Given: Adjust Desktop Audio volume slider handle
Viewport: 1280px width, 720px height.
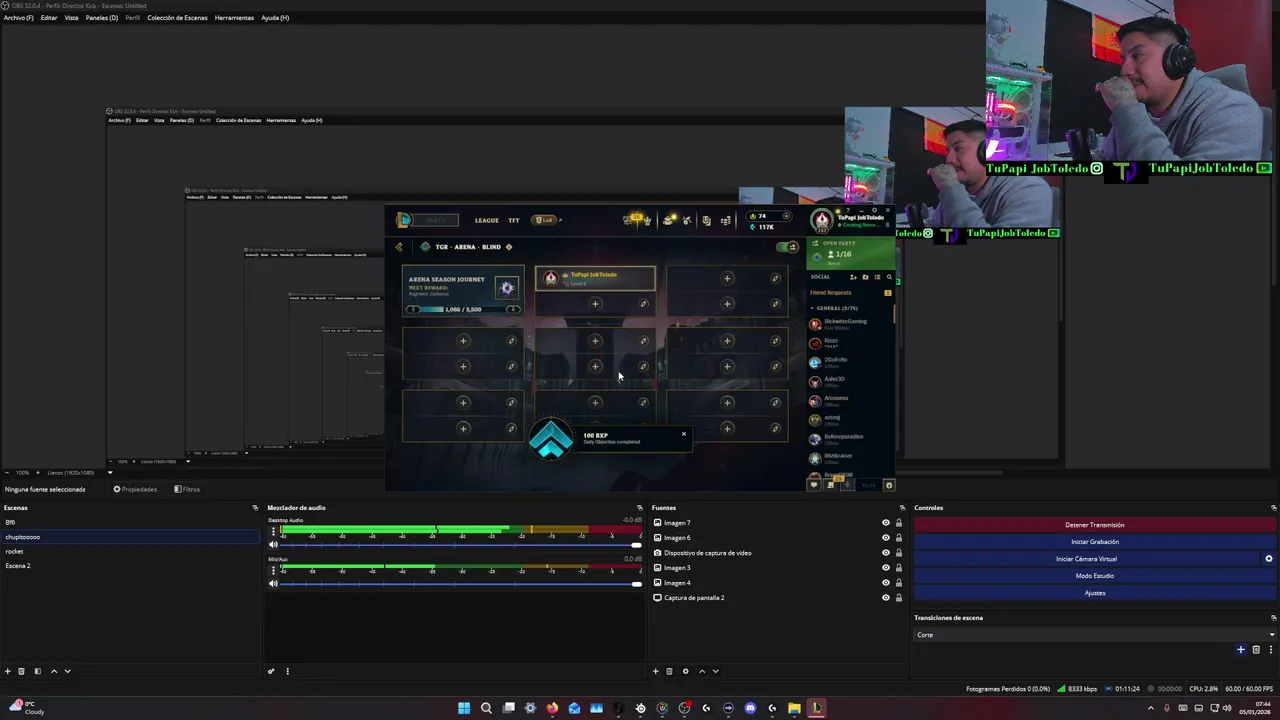Looking at the screenshot, I should click(636, 545).
